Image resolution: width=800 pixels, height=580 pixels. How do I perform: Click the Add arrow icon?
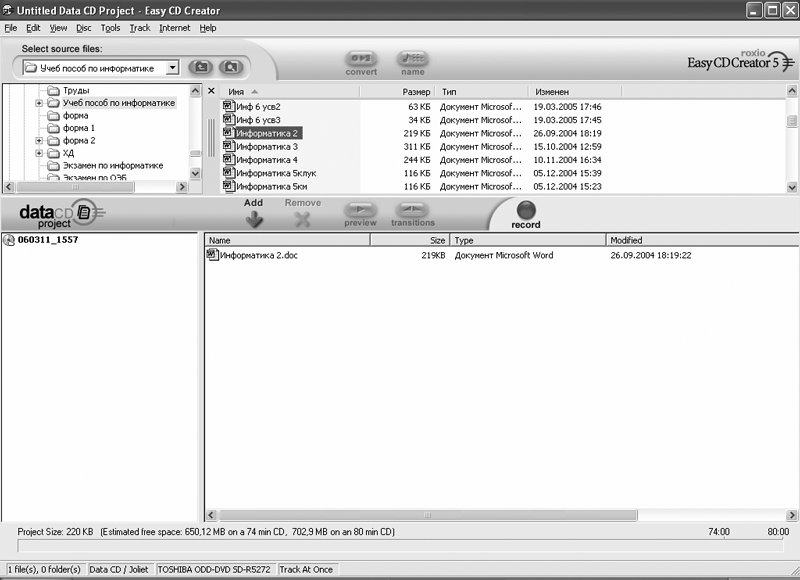254,219
